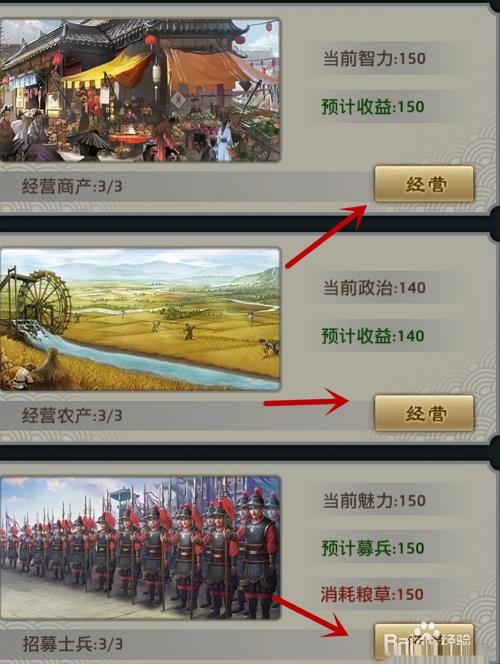The height and width of the screenshot is (664, 500).
Task: Select the 消耗粮草:150 red label
Action: (x=372, y=594)
